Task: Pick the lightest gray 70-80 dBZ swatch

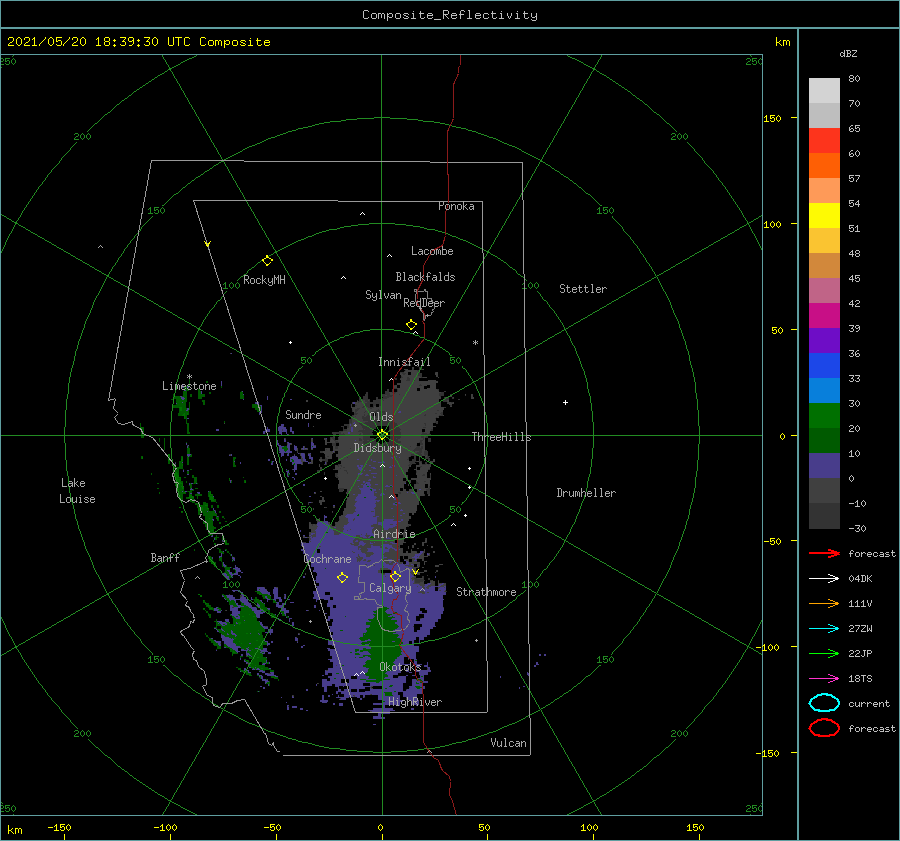Action: click(824, 91)
